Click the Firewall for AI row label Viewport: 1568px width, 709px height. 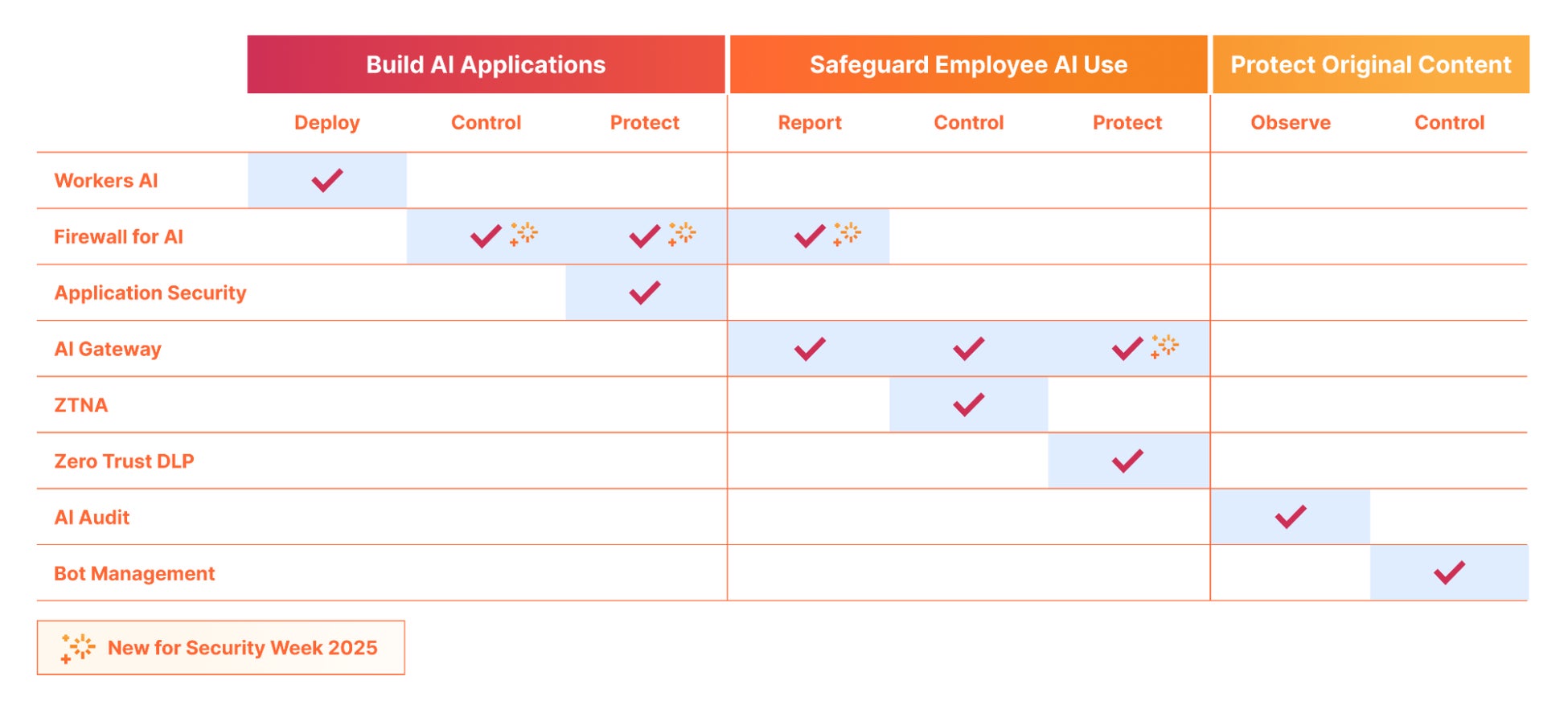pos(118,236)
